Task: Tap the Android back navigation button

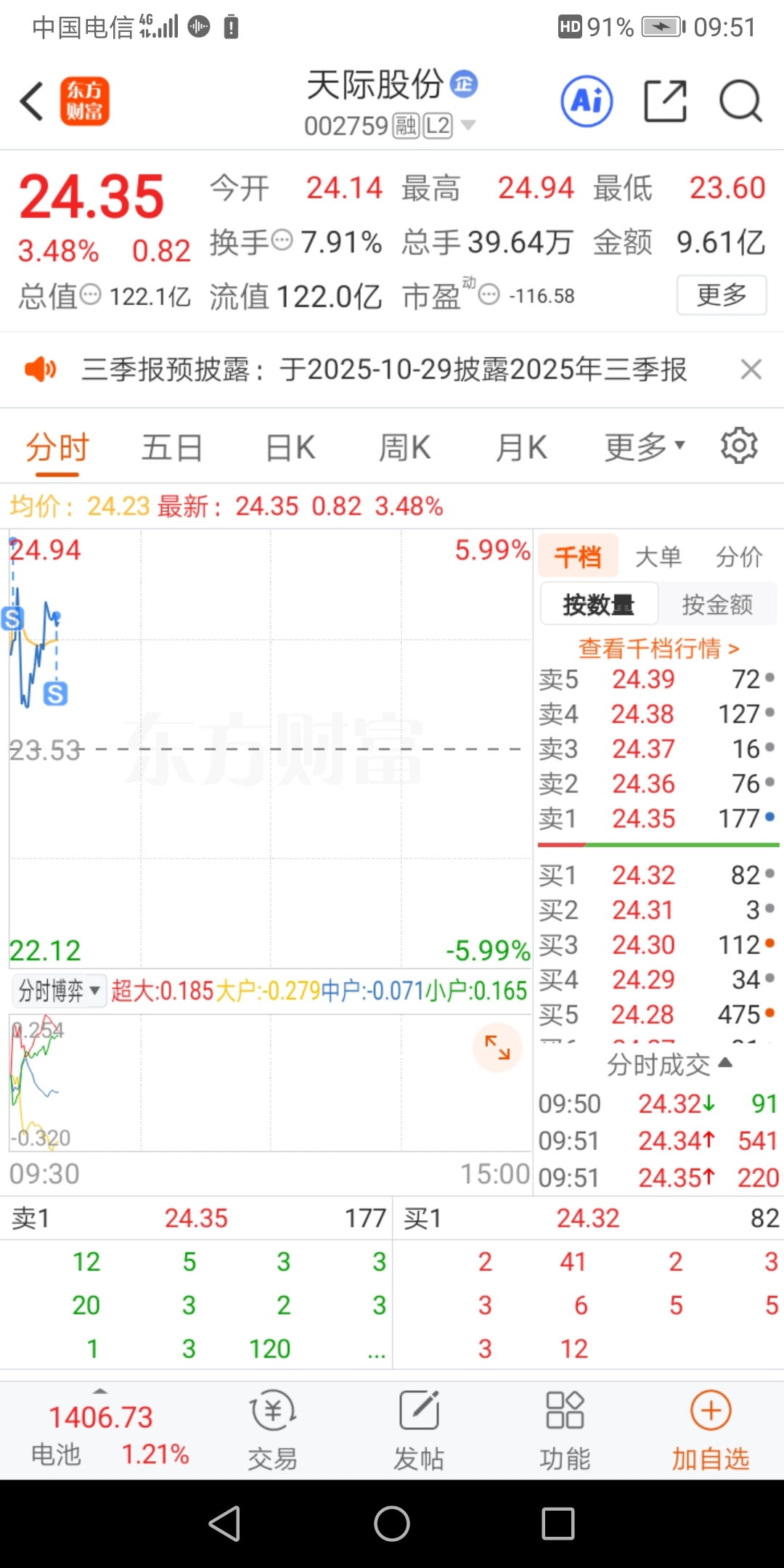Action: coord(224,1524)
